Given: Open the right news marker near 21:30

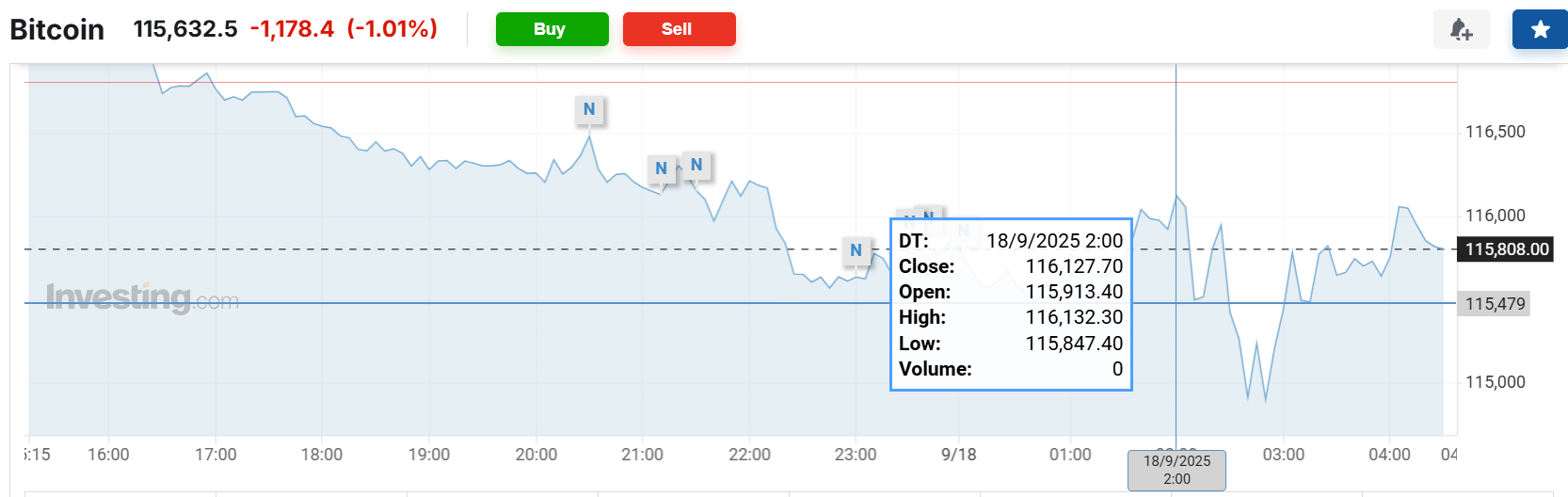Looking at the screenshot, I should point(696,165).
